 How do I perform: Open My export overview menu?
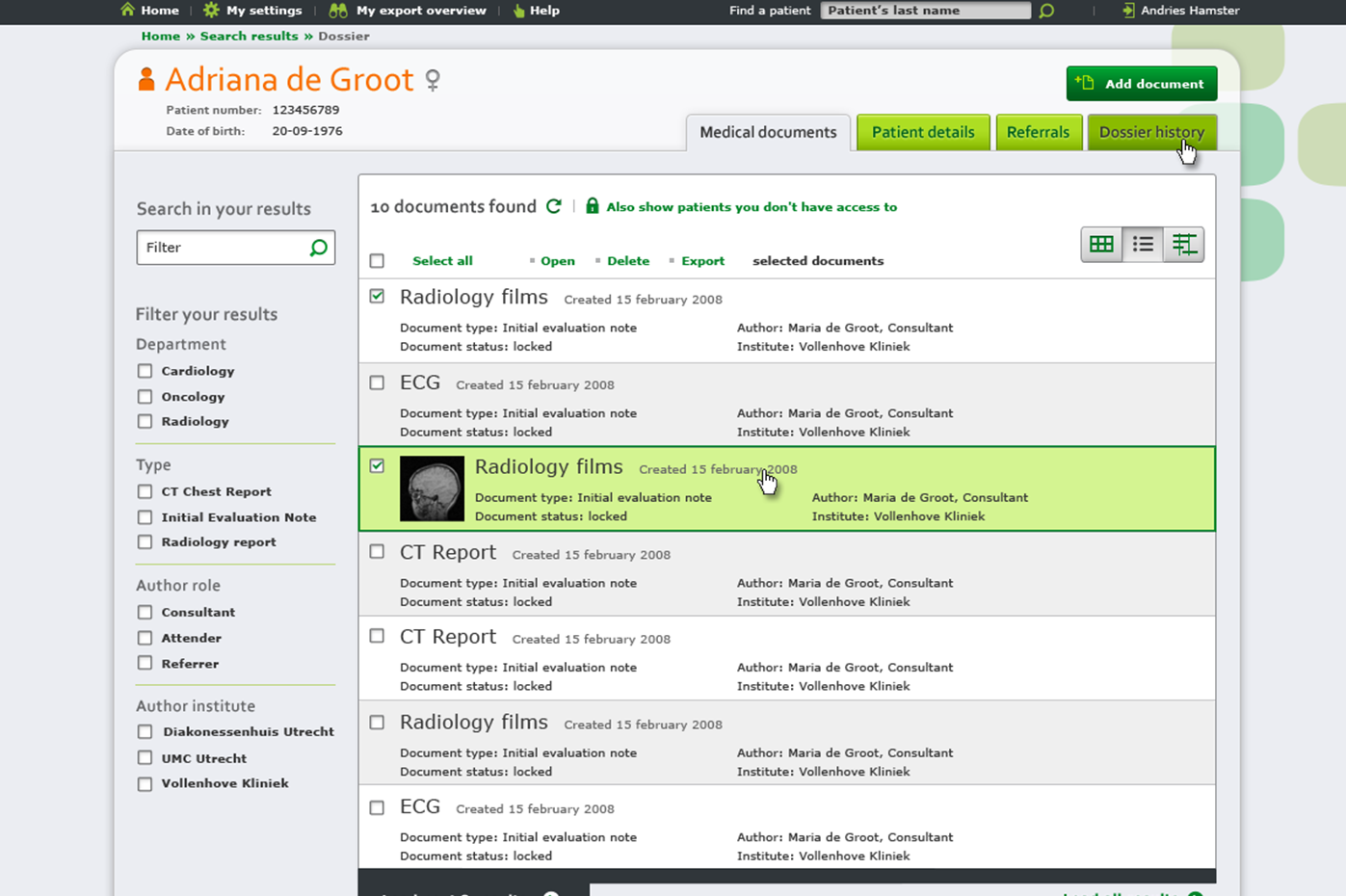[x=420, y=11]
